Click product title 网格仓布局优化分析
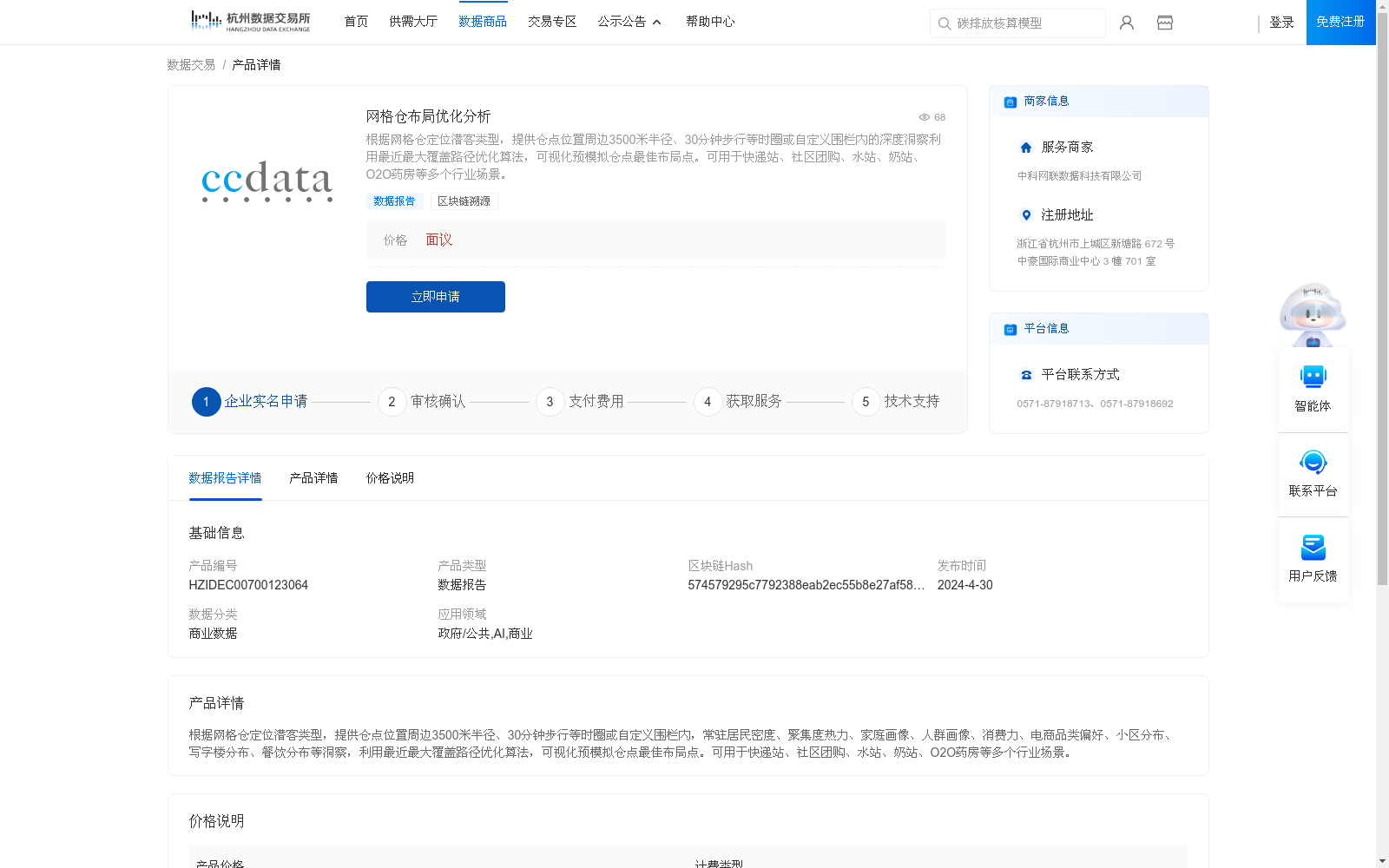1389x868 pixels. (428, 116)
